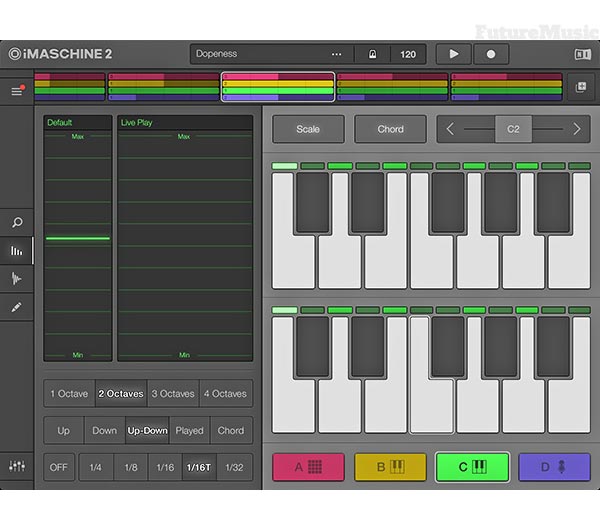Set arpeggiator rate to 1/32
This screenshot has width=600, height=530.
(x=234, y=467)
